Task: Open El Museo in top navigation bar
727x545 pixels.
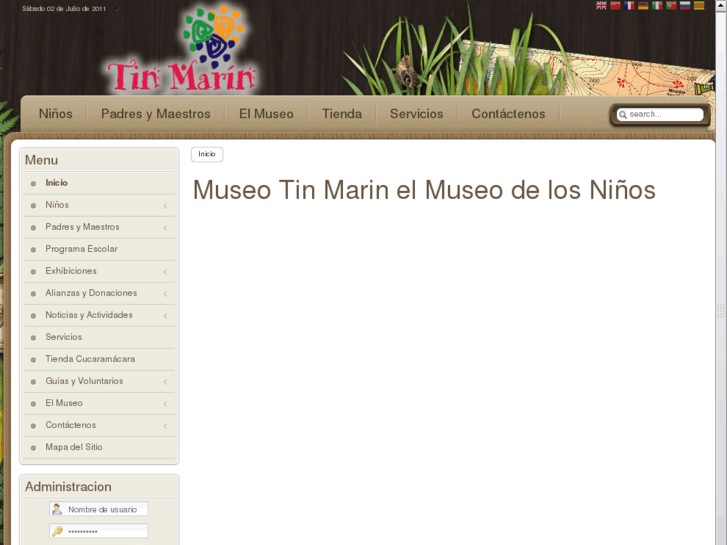Action: coord(266,114)
